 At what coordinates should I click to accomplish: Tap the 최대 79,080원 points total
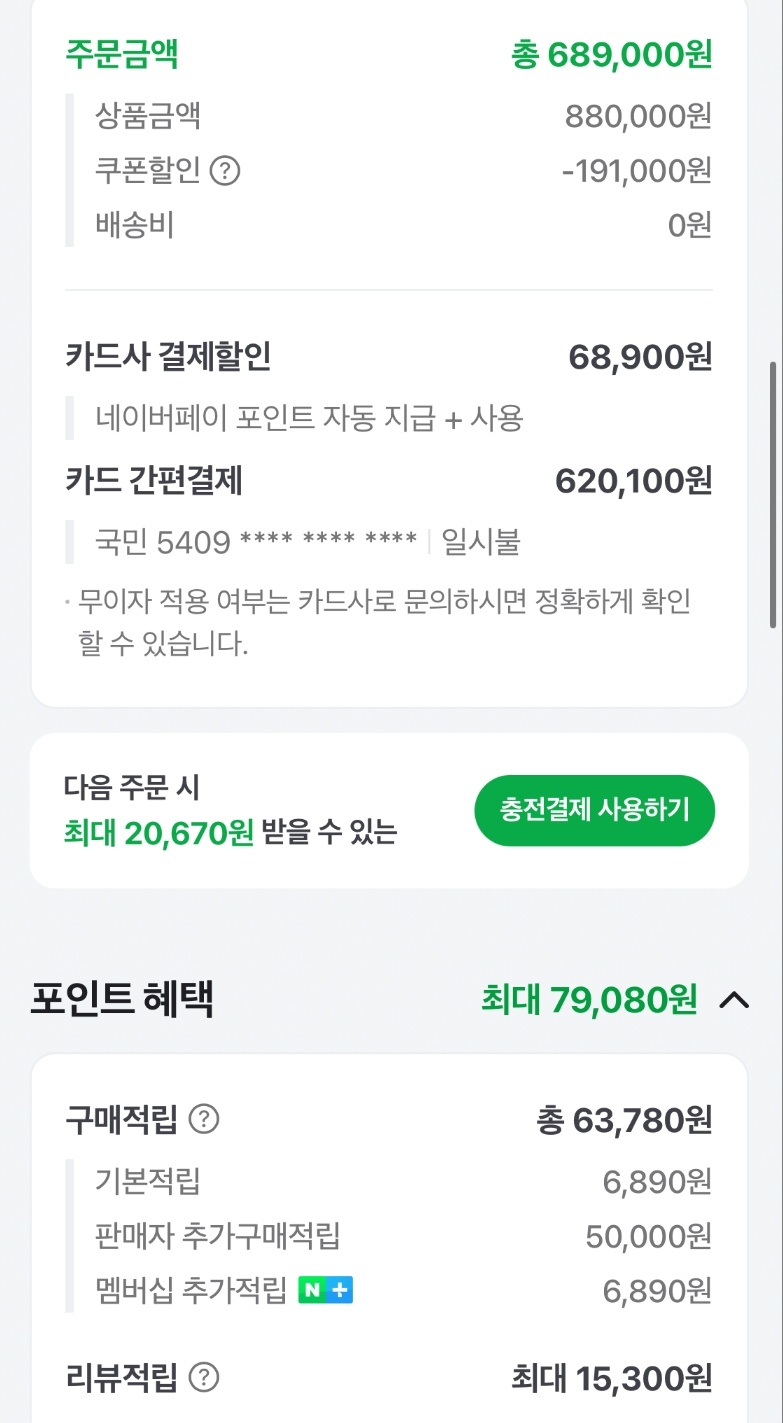588,999
